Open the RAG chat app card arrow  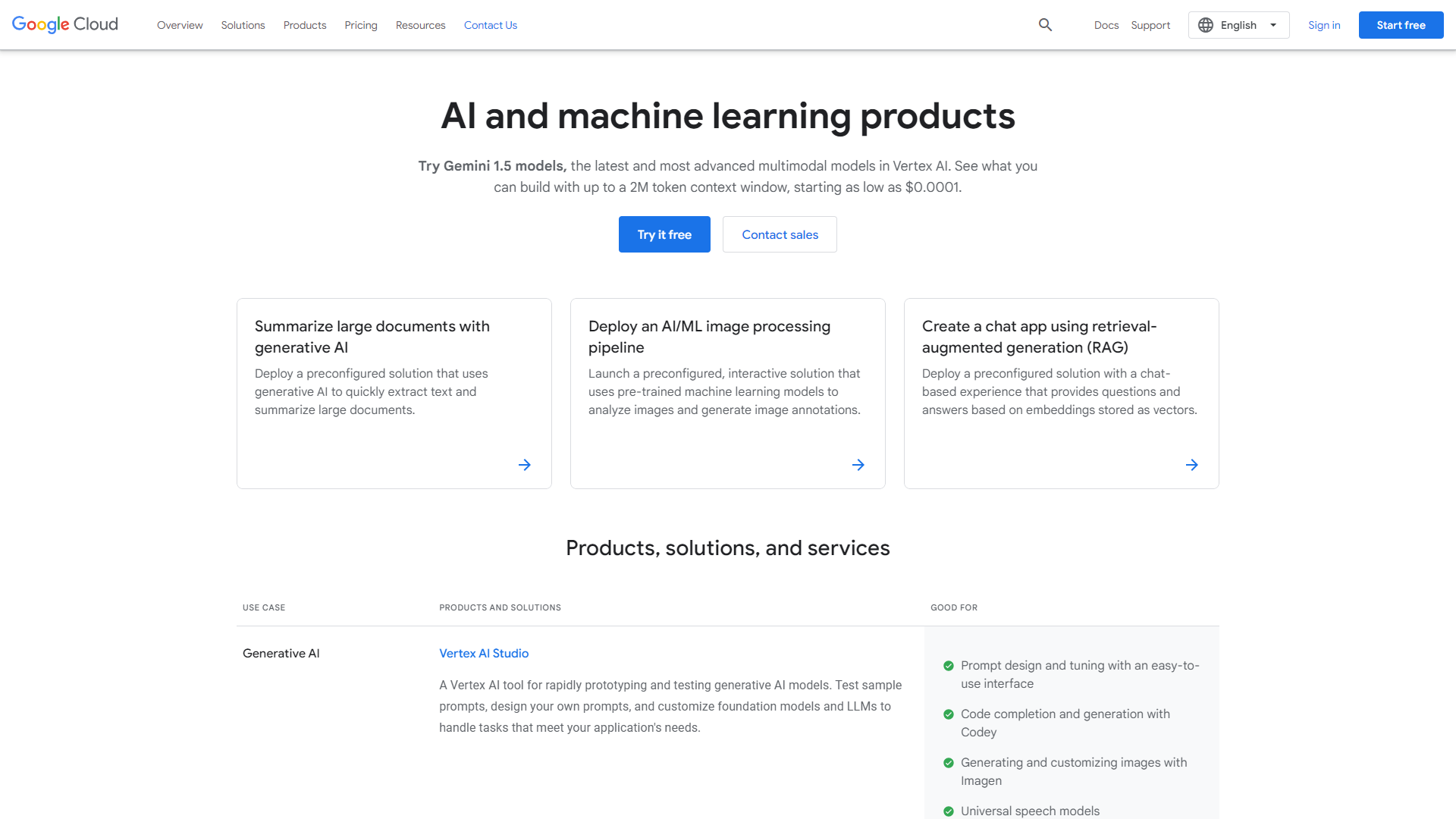(x=1191, y=464)
